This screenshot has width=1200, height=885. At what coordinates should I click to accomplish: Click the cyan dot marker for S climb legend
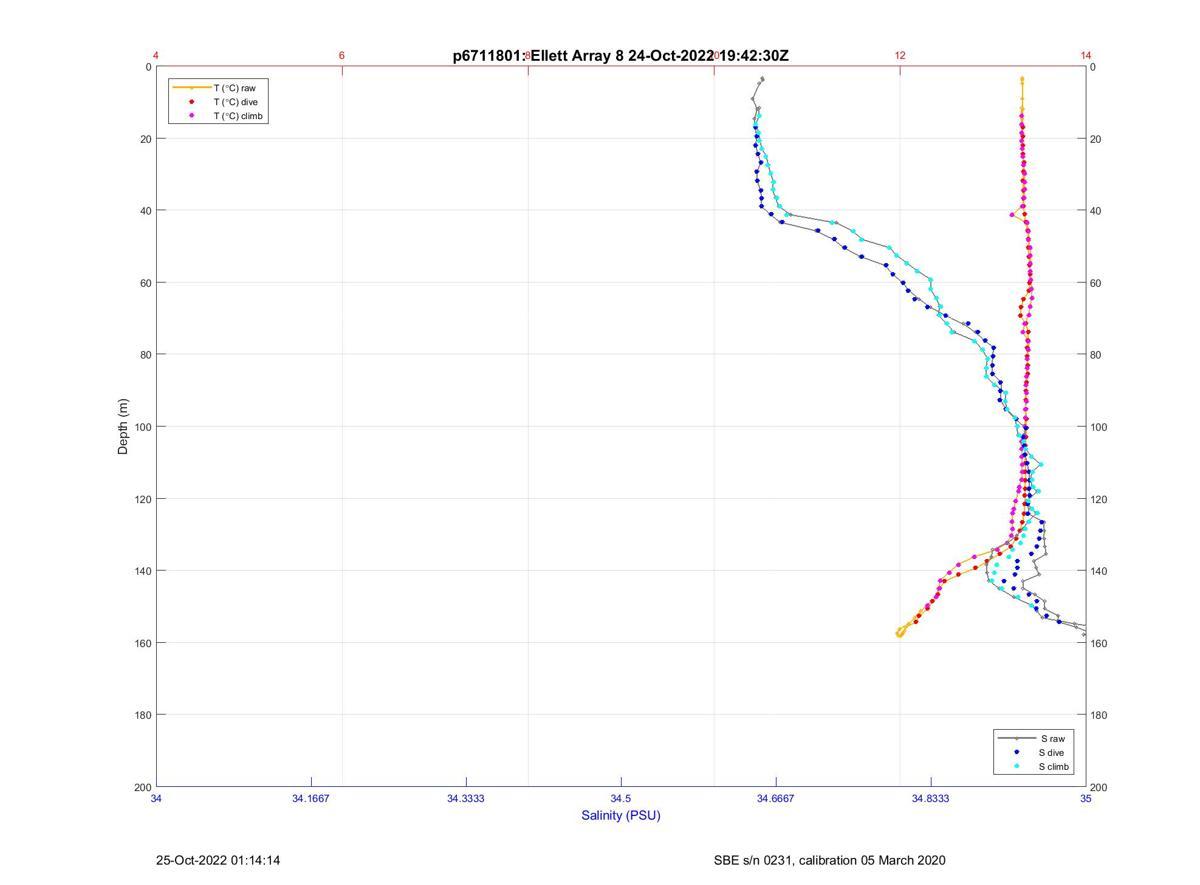click(x=1016, y=767)
